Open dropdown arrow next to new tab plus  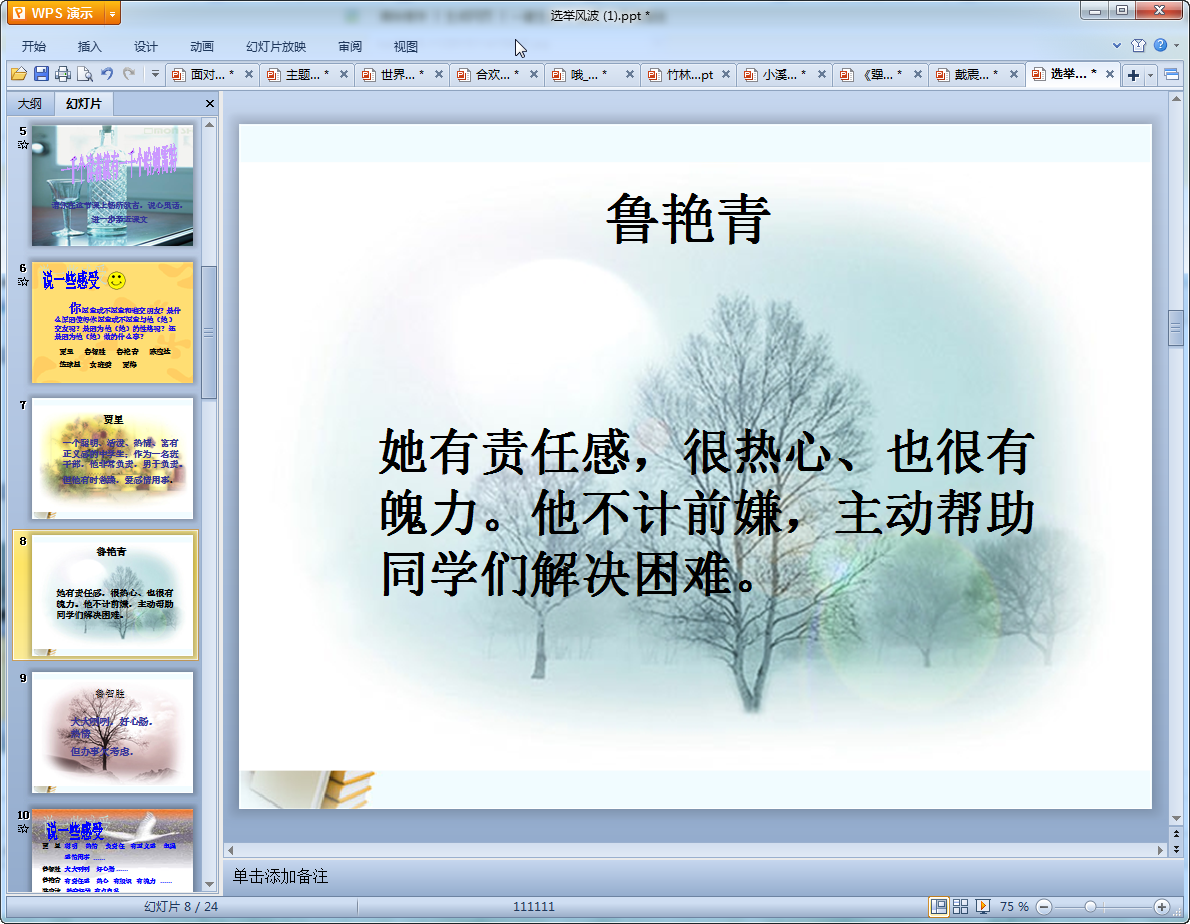(1151, 75)
